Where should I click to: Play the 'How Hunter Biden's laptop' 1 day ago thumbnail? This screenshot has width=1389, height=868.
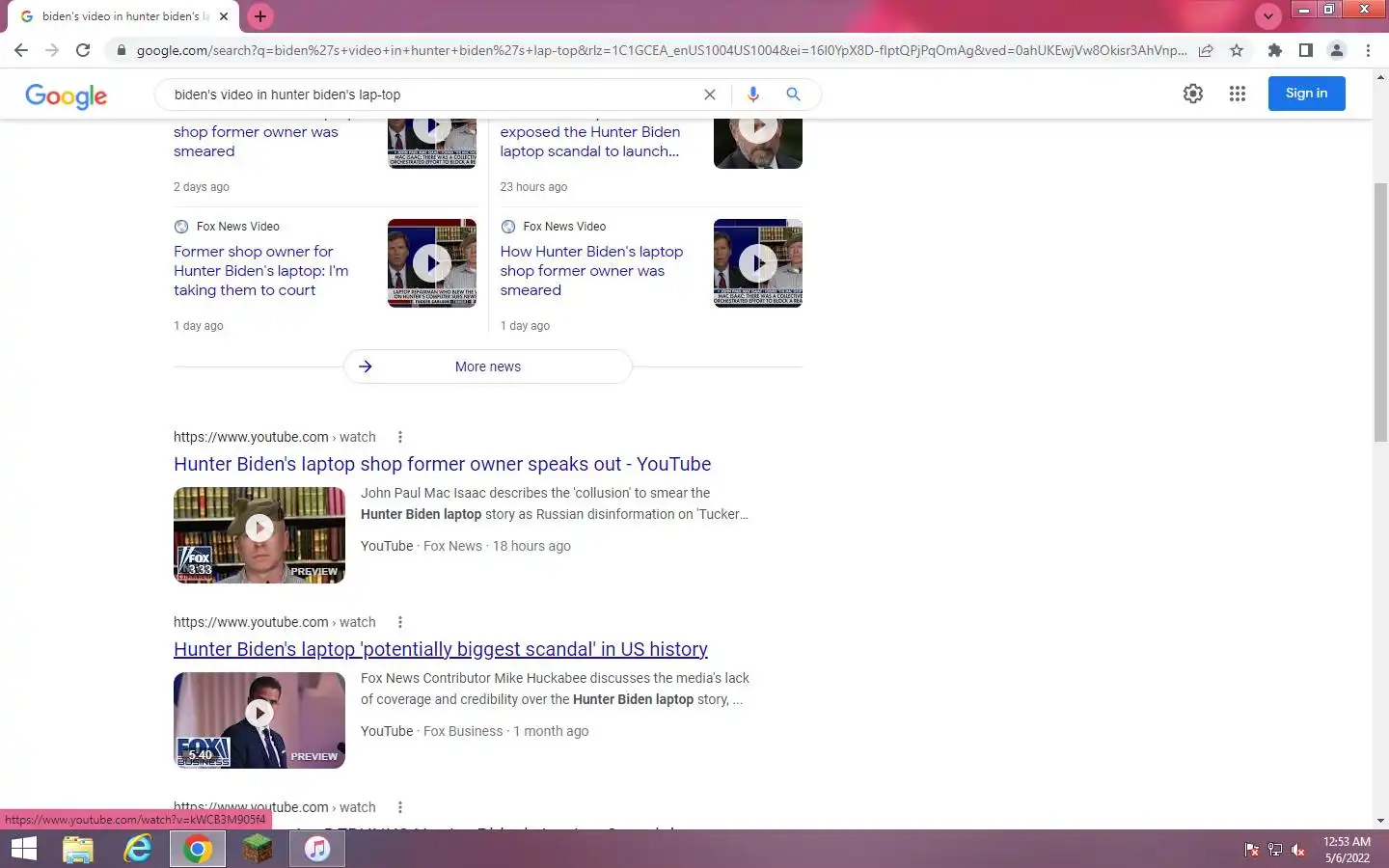758,263
